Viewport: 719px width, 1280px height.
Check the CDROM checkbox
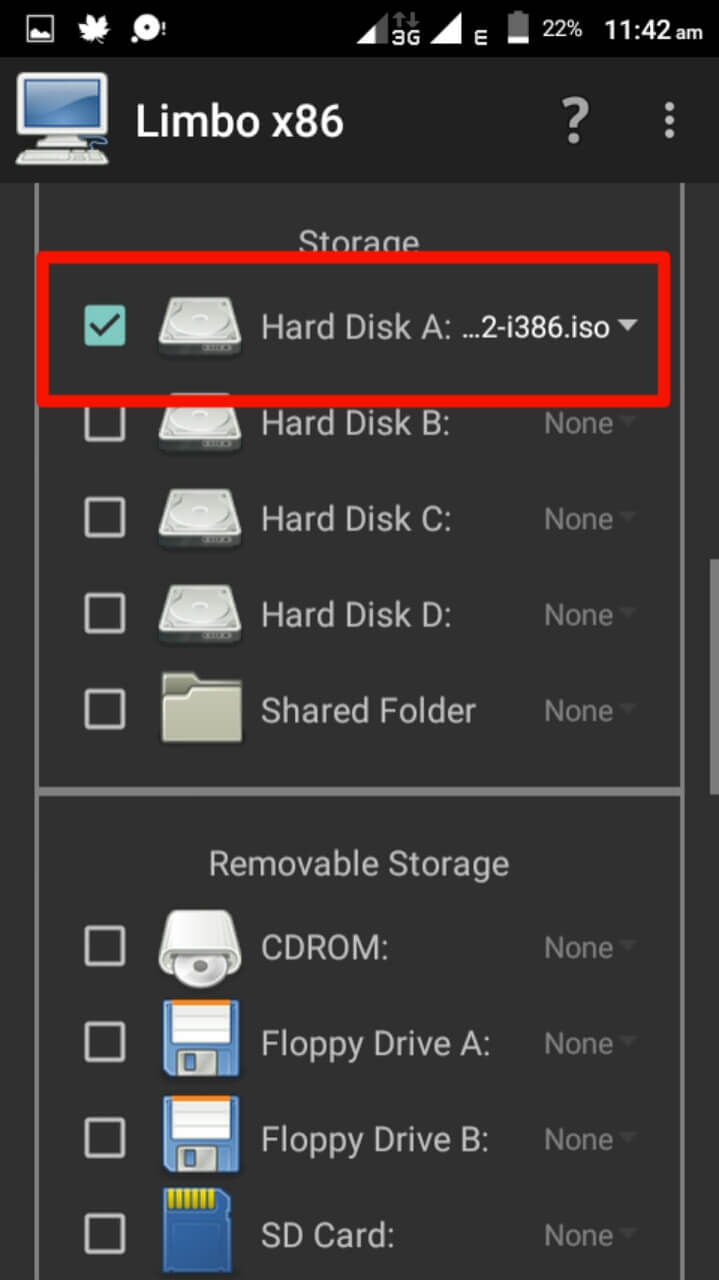(105, 946)
